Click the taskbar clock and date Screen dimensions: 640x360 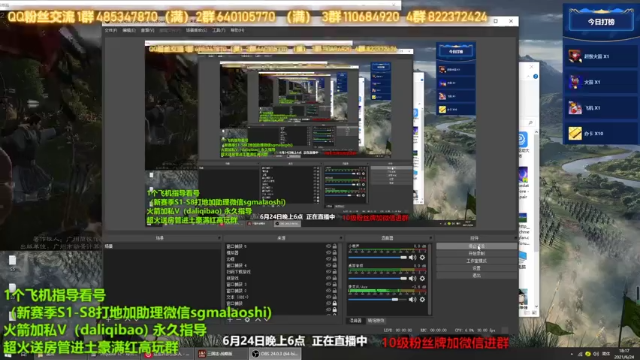(x=624, y=354)
